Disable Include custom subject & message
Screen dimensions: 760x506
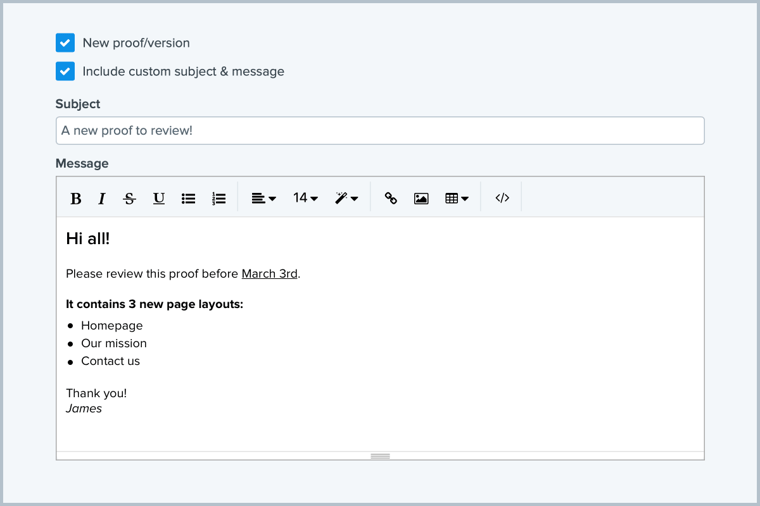click(65, 71)
